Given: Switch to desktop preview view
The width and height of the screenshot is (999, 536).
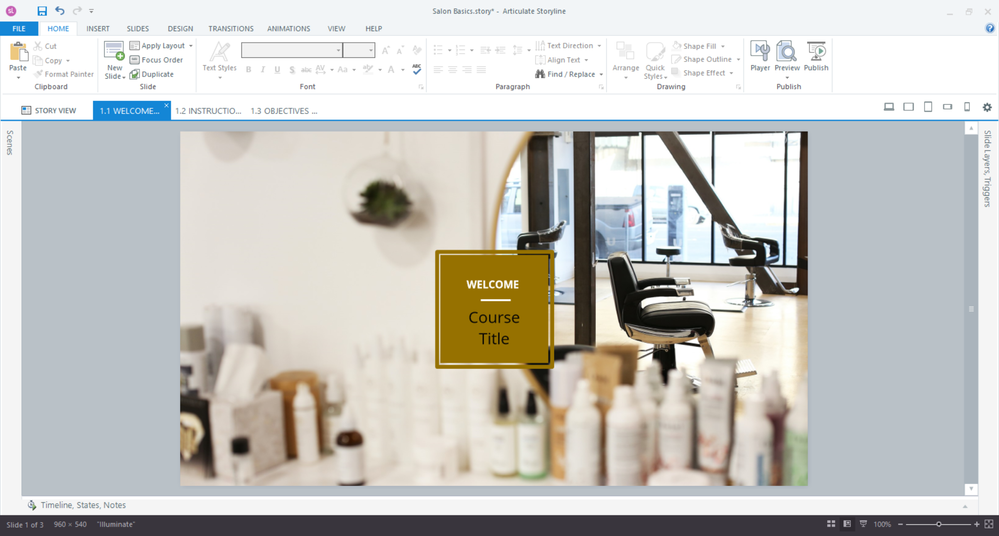Looking at the screenshot, I should tap(888, 107).
